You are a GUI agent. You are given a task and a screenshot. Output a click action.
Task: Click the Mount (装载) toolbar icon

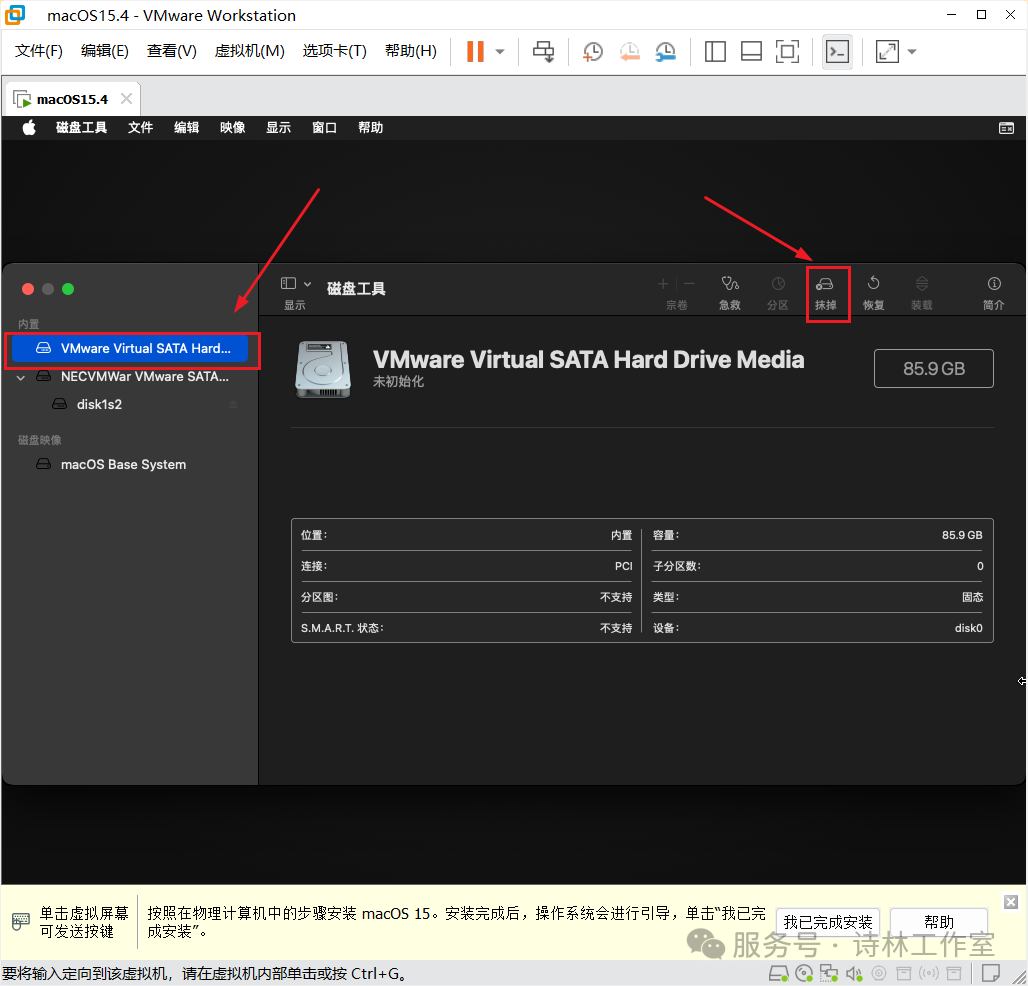click(x=921, y=284)
